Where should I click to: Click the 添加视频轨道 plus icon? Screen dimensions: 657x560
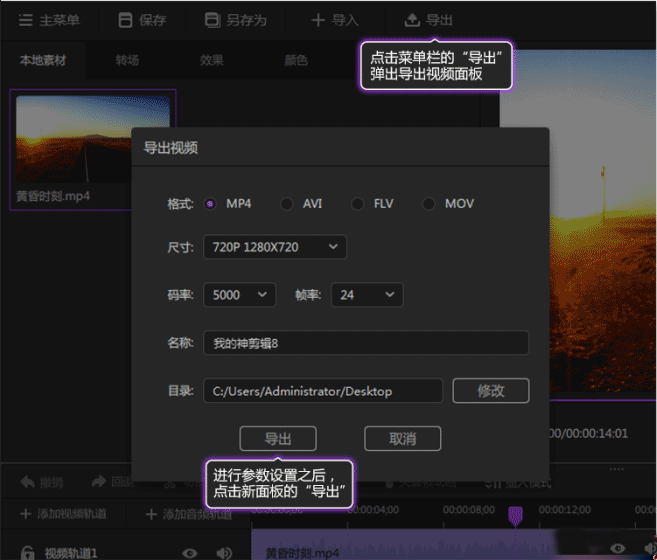pyautogui.click(x=25, y=514)
